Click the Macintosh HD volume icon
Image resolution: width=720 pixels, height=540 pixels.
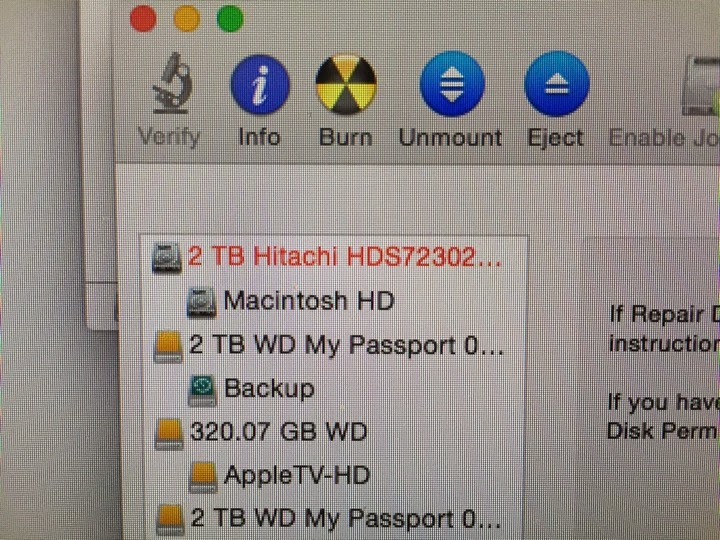[201, 302]
